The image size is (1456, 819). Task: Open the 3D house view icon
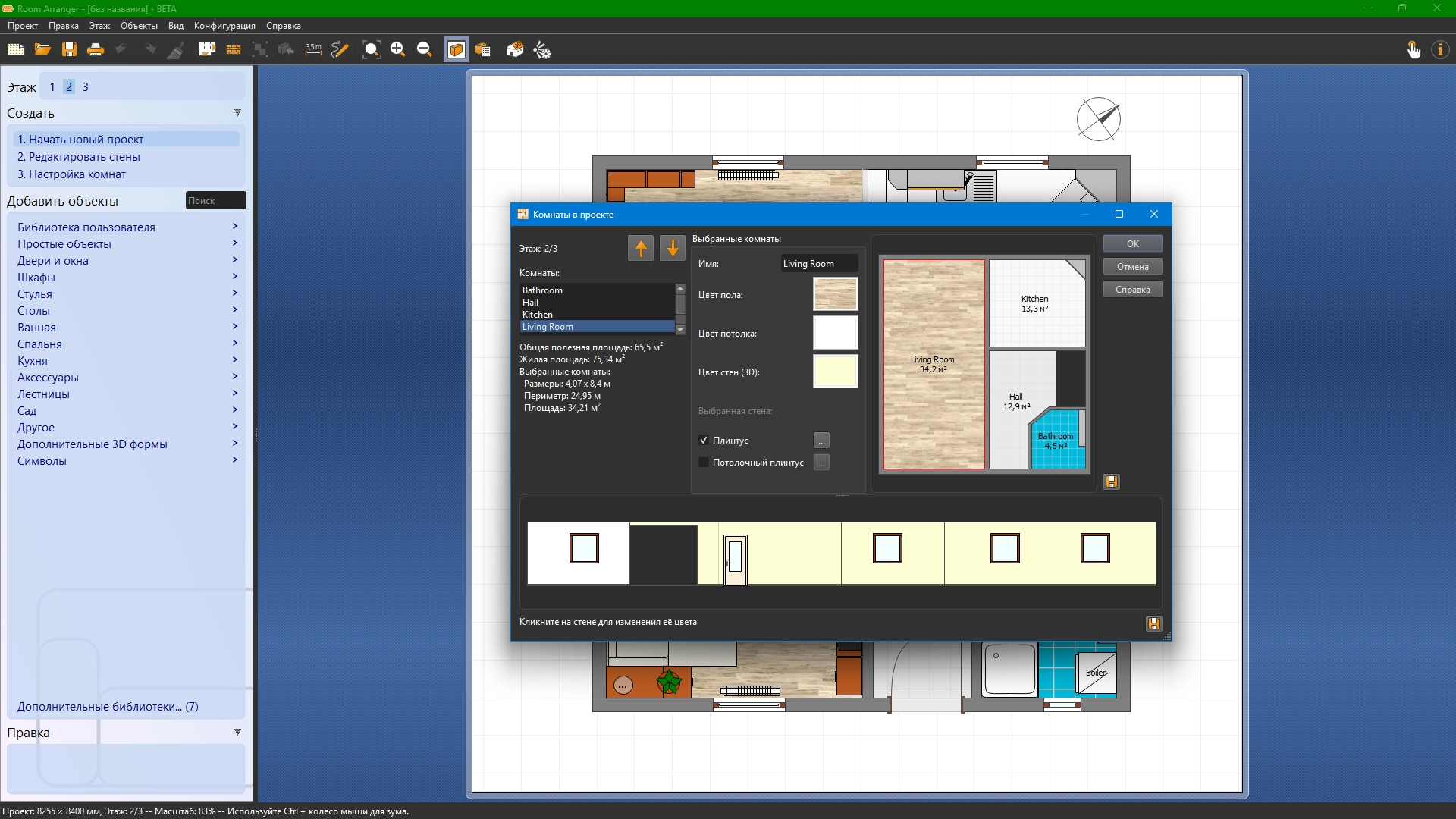pos(515,50)
